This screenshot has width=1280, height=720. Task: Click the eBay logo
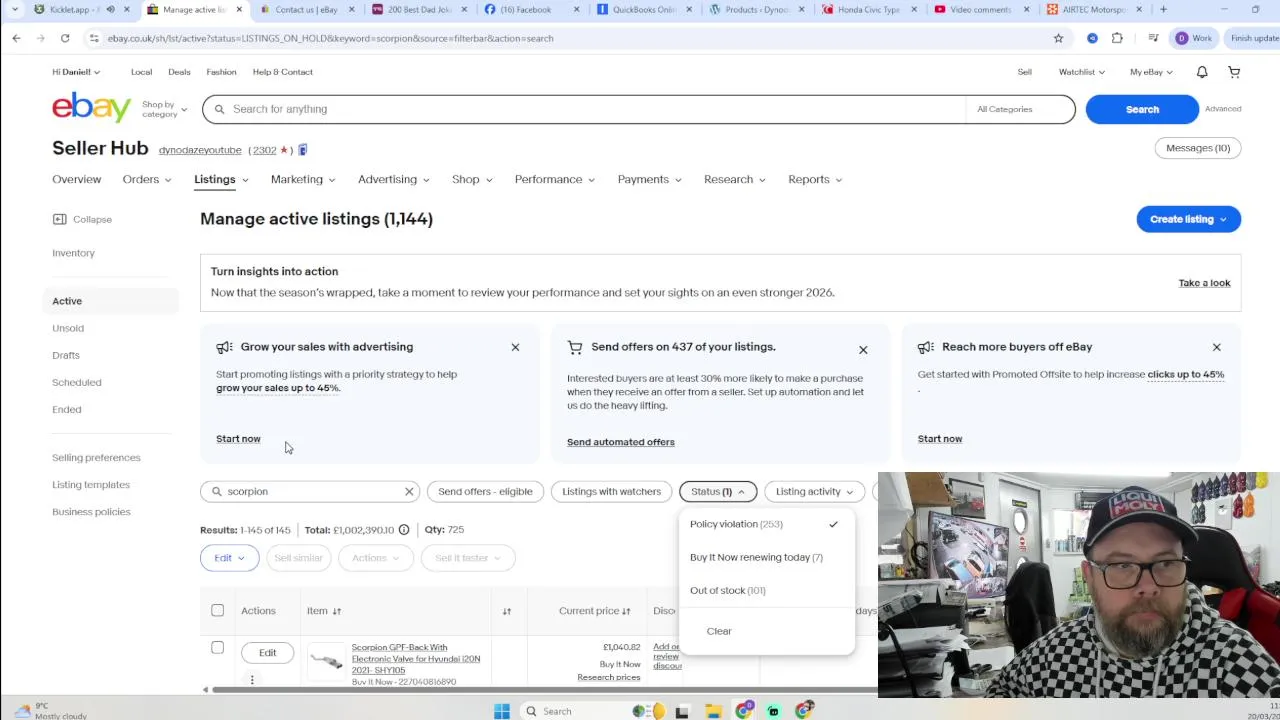[x=92, y=107]
